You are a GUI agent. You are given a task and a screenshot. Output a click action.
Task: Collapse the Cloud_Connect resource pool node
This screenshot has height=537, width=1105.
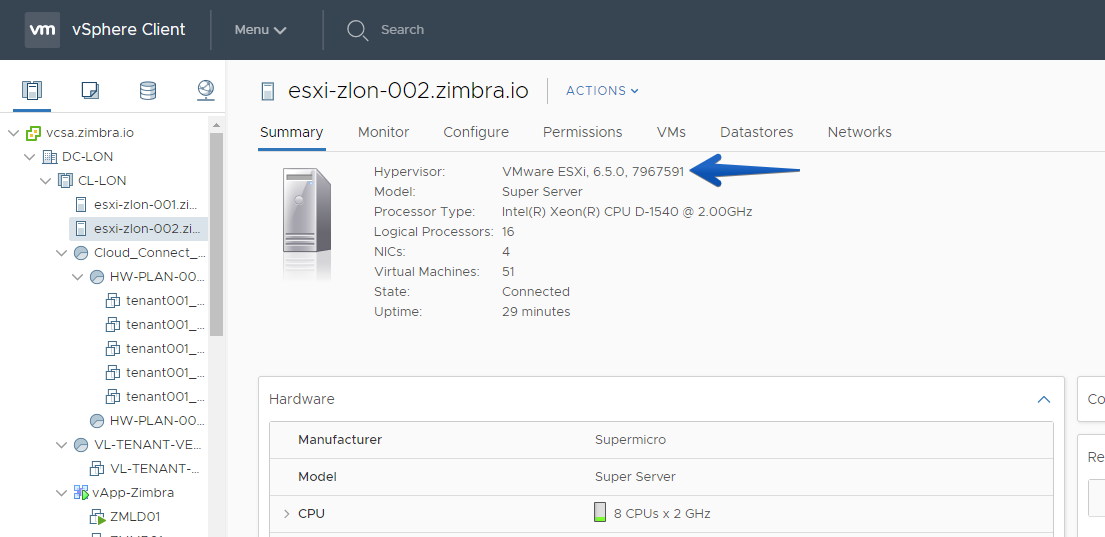click(62, 253)
